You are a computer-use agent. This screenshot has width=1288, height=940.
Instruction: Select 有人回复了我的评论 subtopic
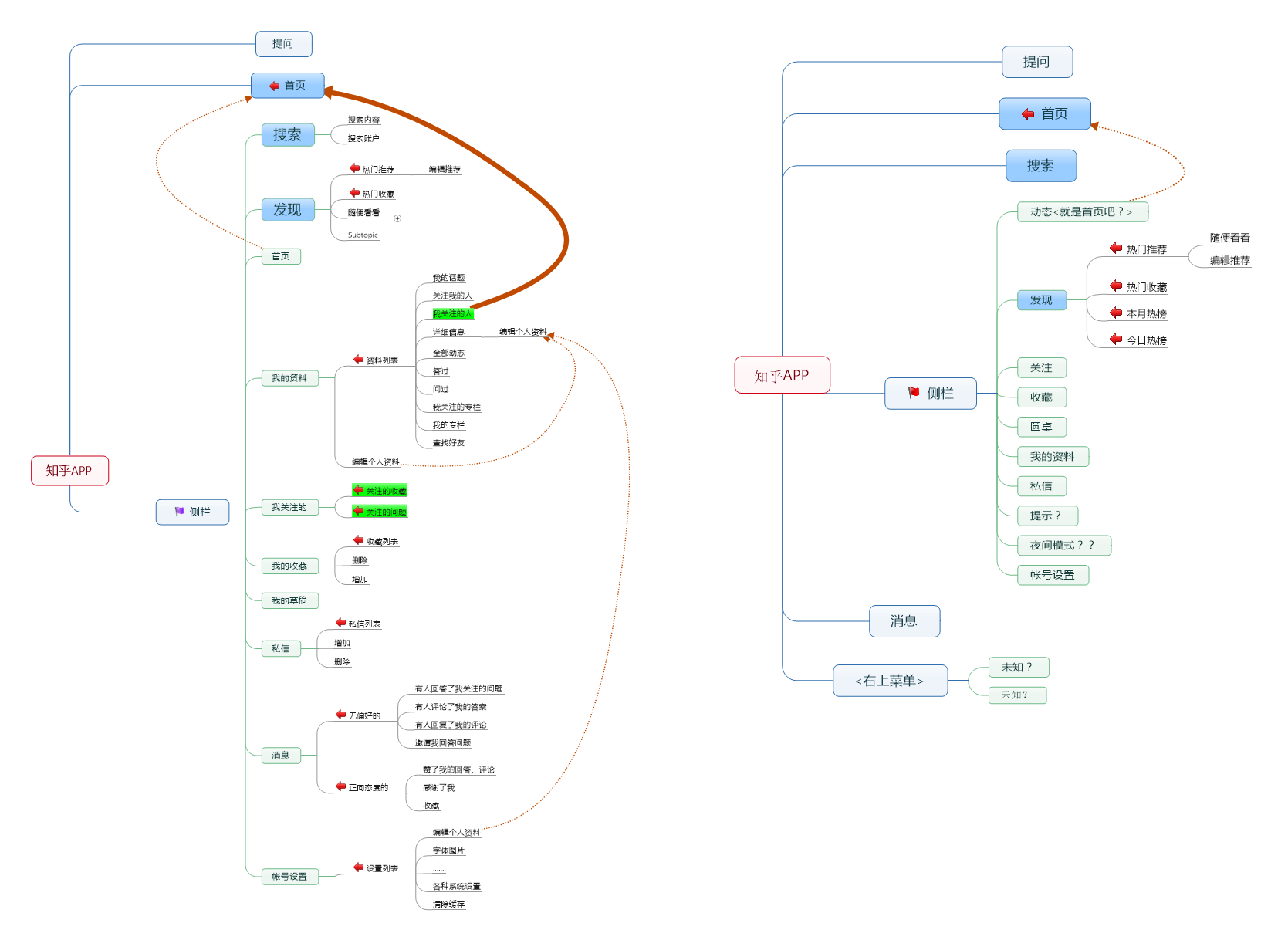click(451, 725)
